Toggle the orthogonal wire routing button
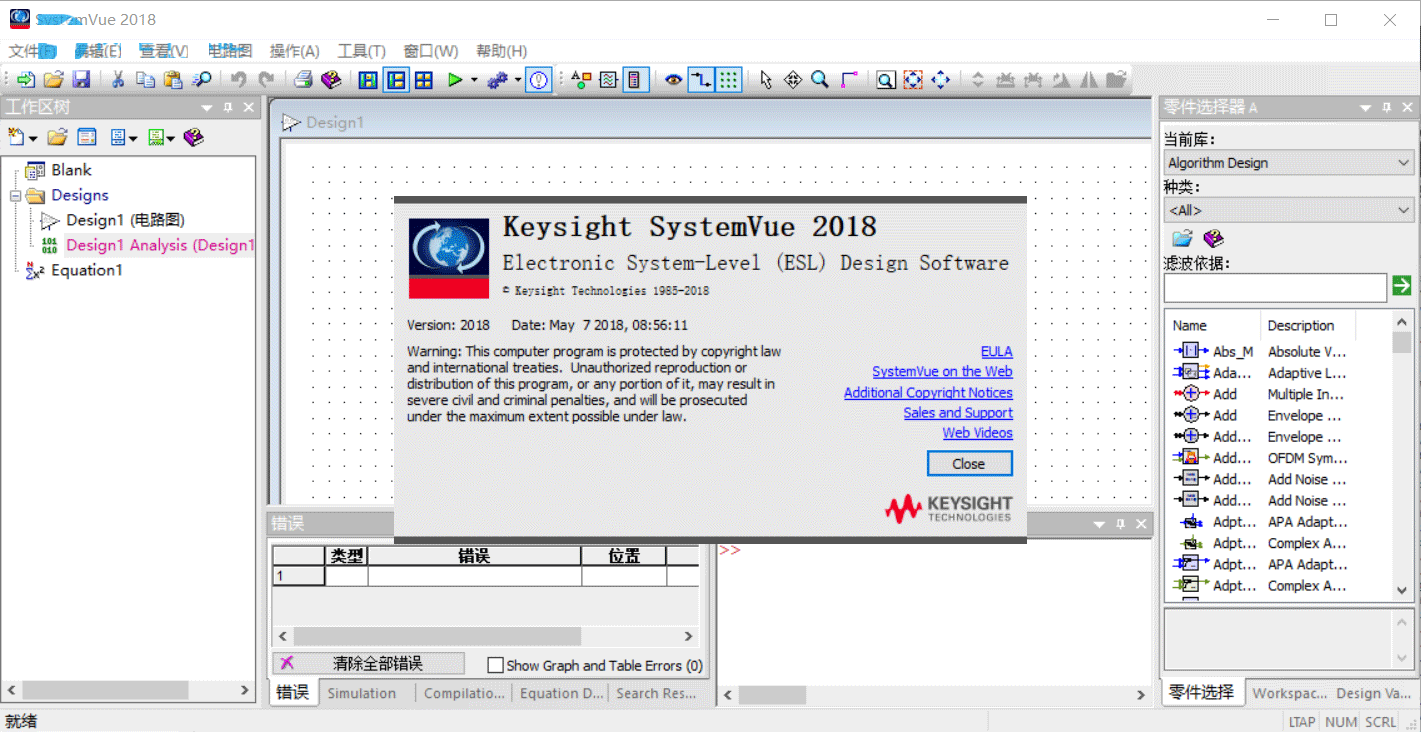Screen dimensions: 1421x732 pyautogui.click(x=701, y=80)
